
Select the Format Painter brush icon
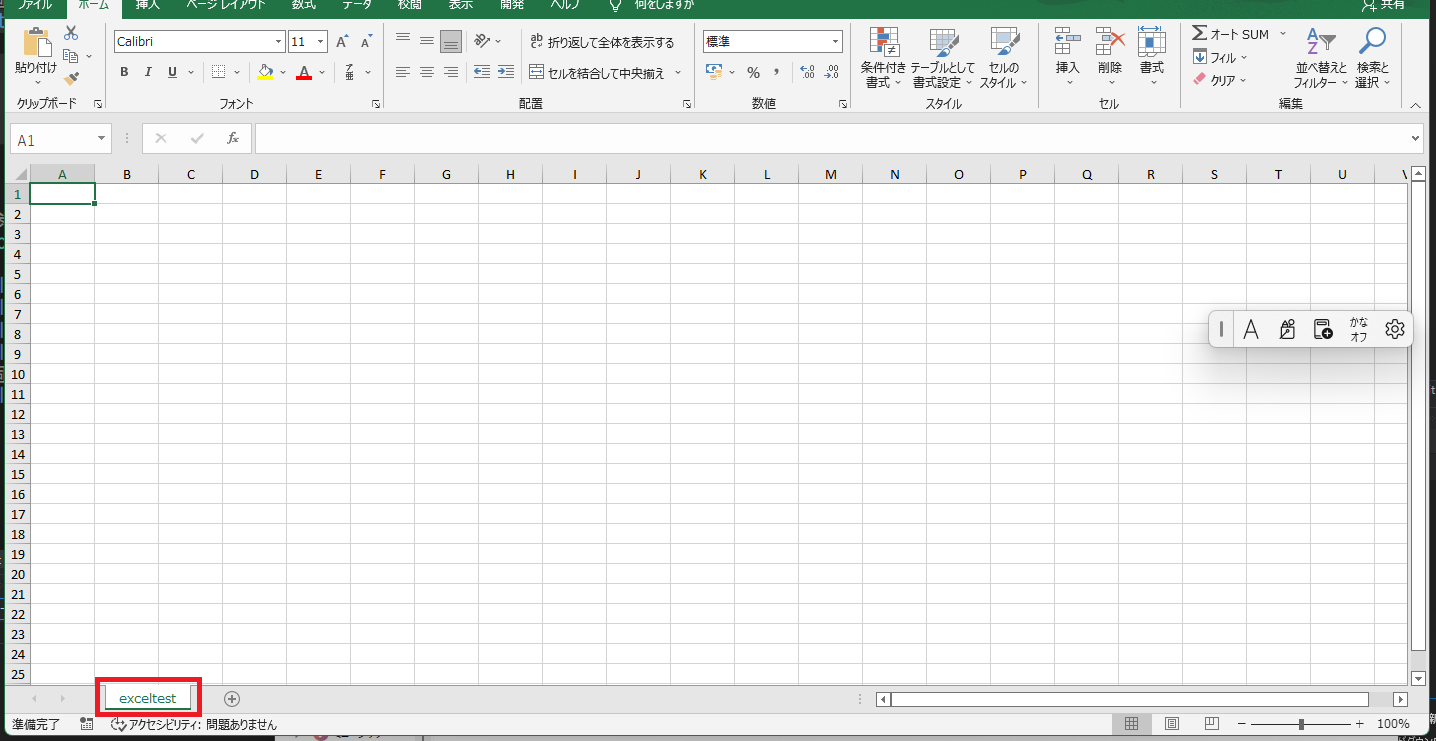[71, 78]
